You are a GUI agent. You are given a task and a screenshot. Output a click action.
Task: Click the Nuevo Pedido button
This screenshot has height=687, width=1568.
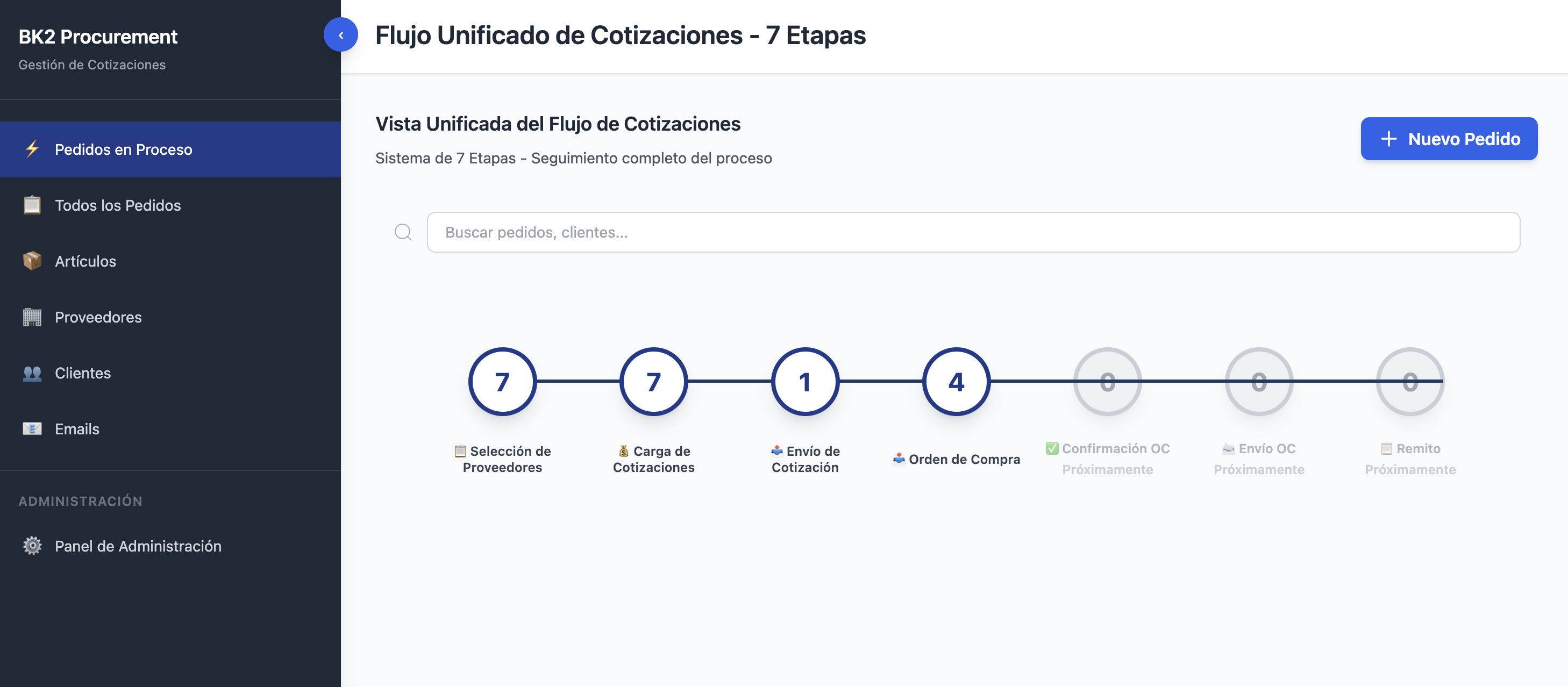point(1449,138)
